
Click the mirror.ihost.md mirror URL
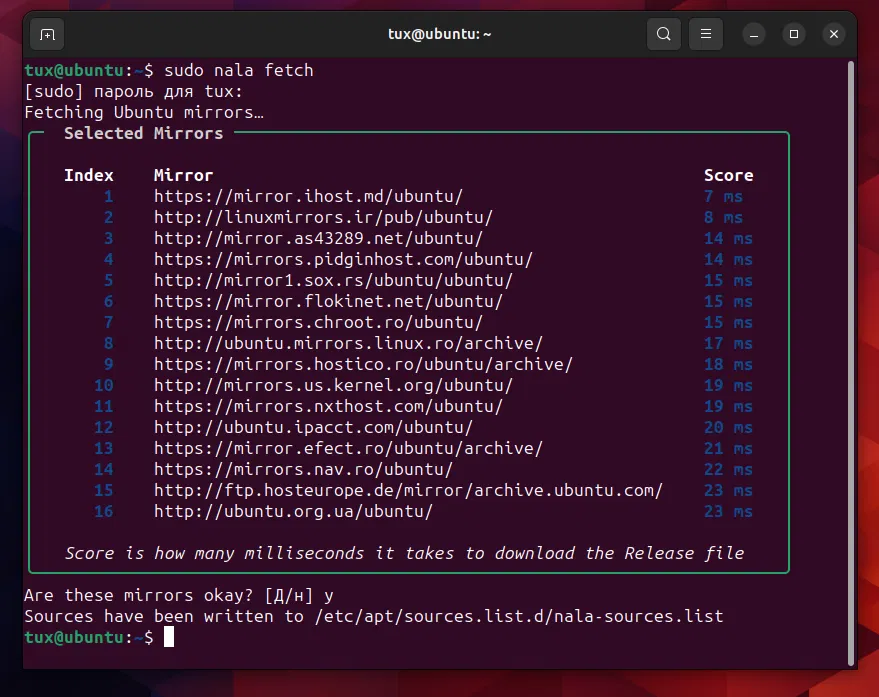tap(308, 197)
